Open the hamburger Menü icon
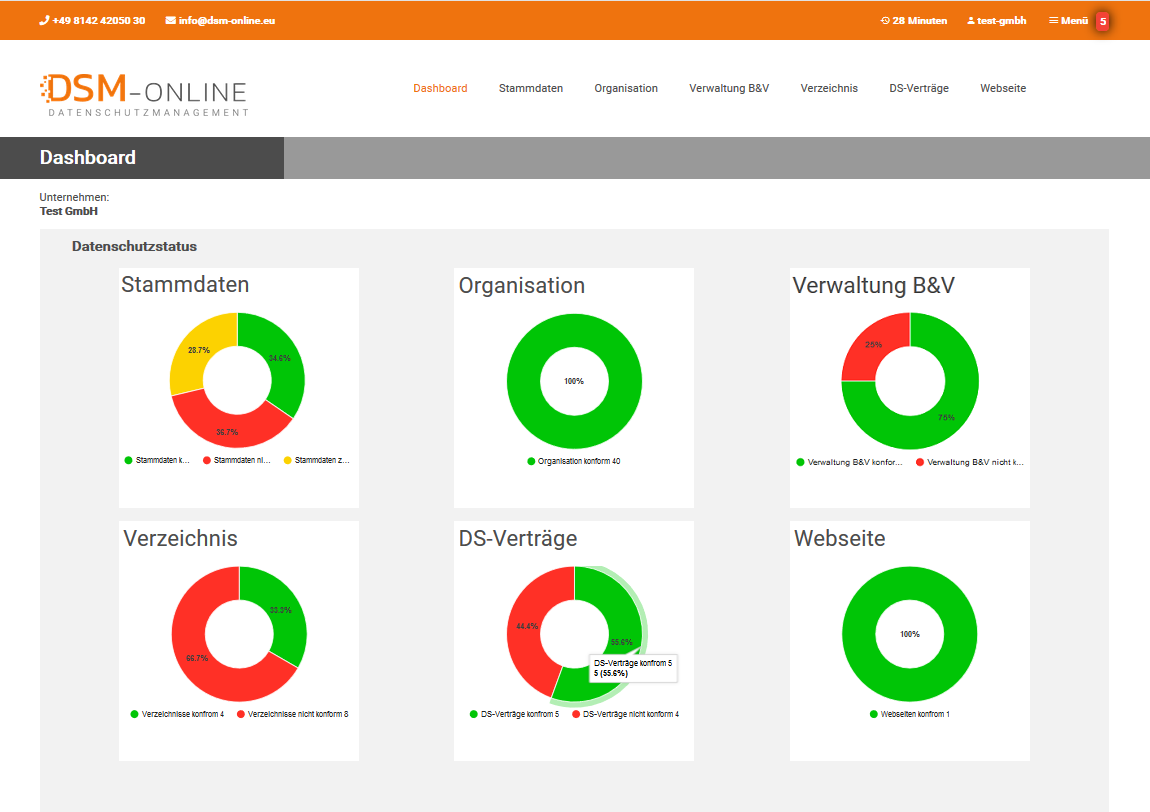 (x=1053, y=20)
